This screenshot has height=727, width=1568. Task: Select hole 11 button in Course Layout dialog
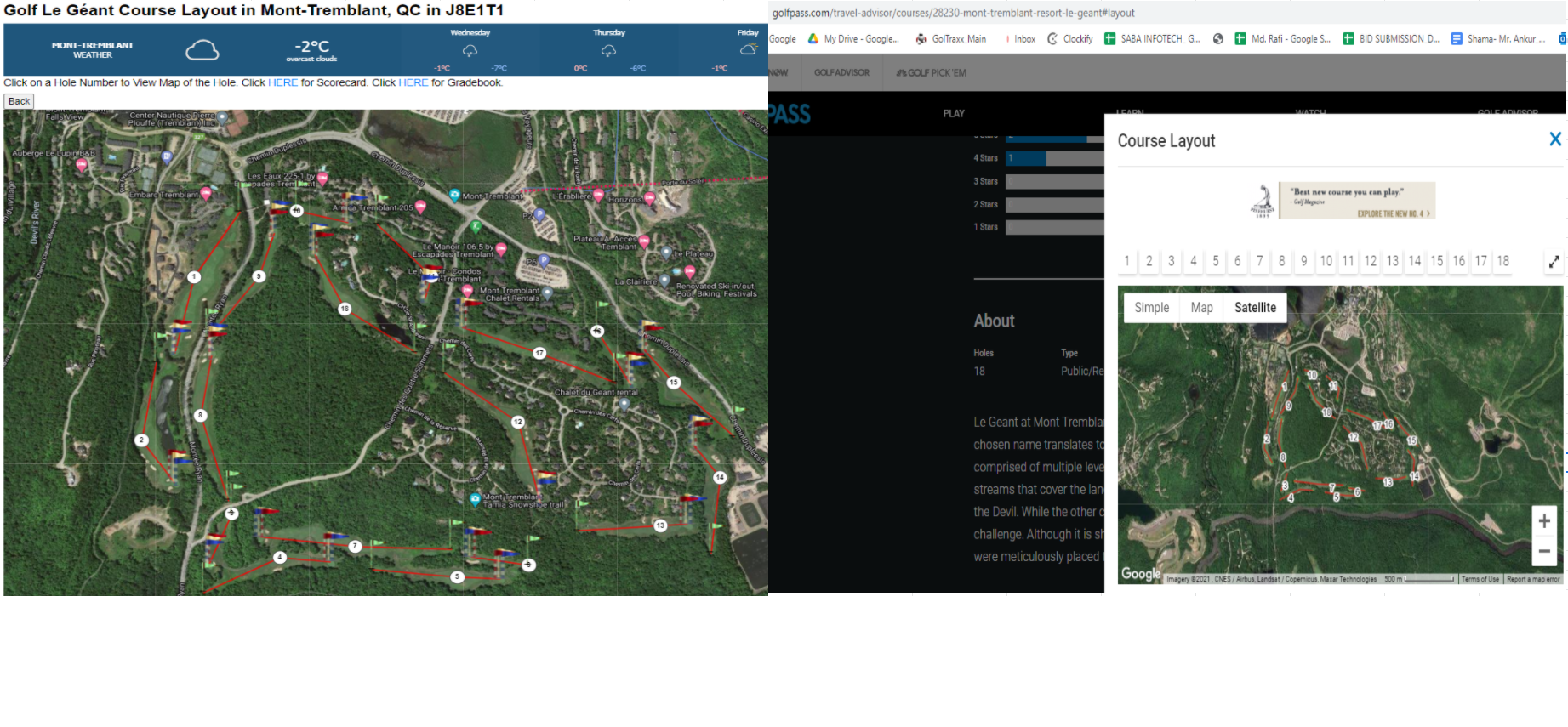click(1348, 262)
